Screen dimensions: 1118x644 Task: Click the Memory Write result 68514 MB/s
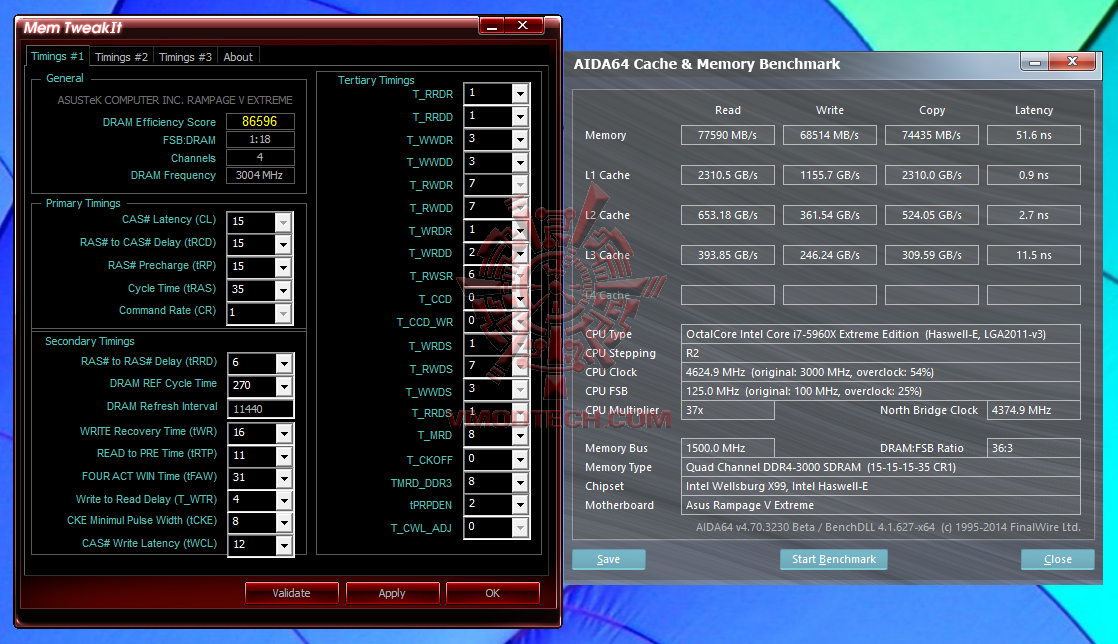829,135
